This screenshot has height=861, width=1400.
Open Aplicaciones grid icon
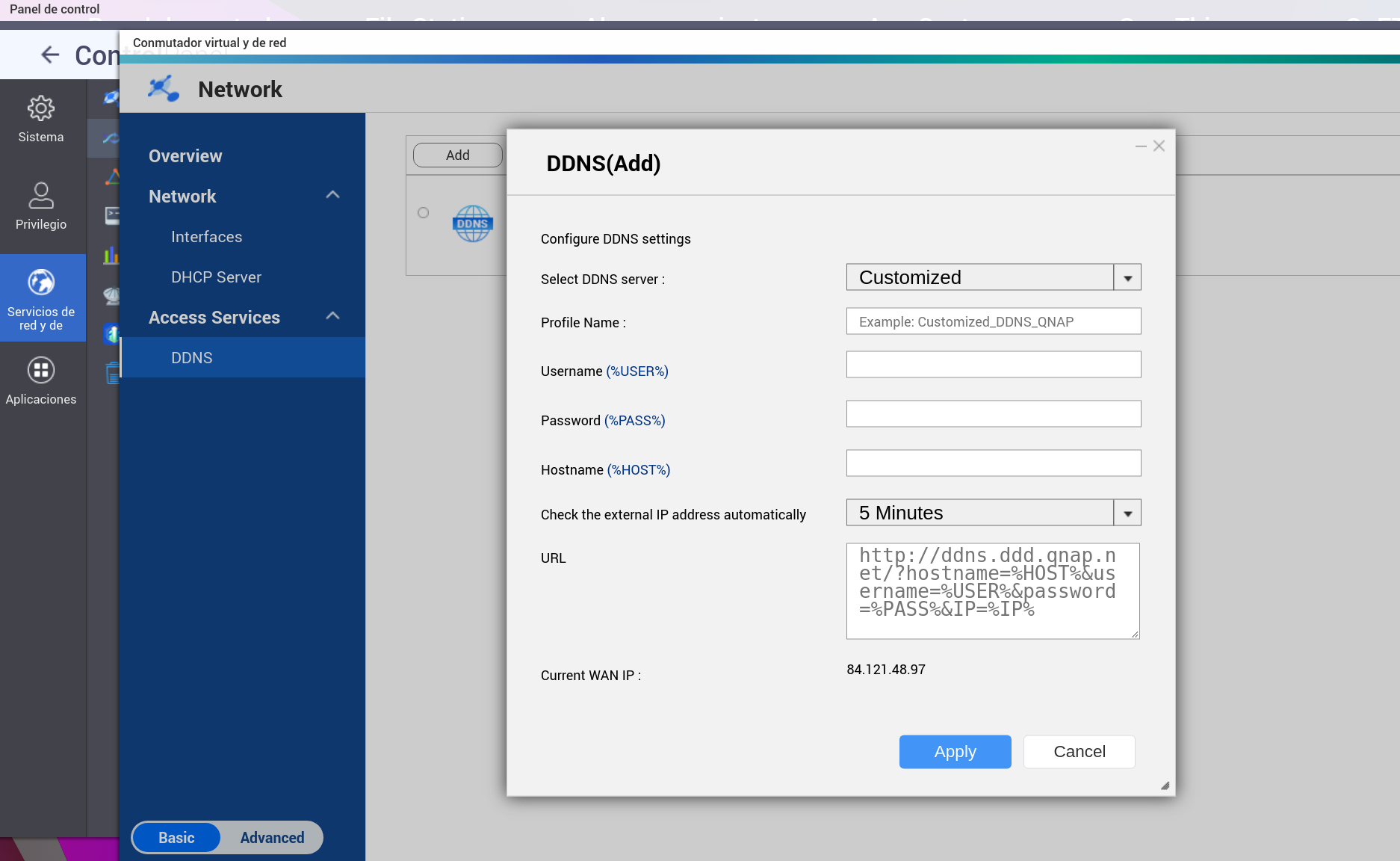pos(41,370)
